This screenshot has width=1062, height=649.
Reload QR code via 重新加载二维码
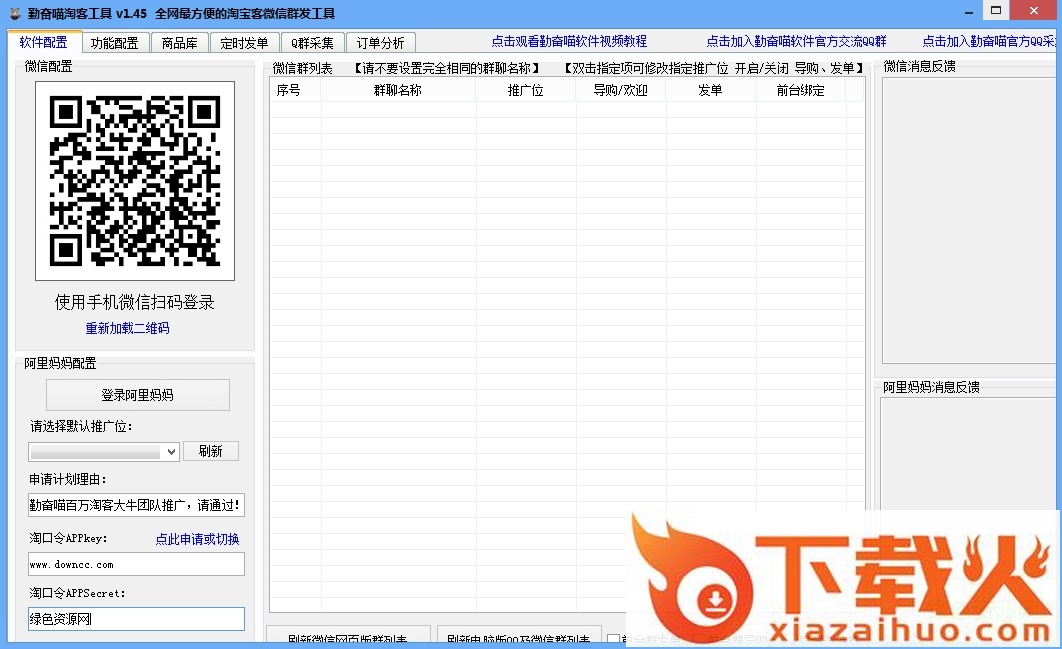pos(127,328)
